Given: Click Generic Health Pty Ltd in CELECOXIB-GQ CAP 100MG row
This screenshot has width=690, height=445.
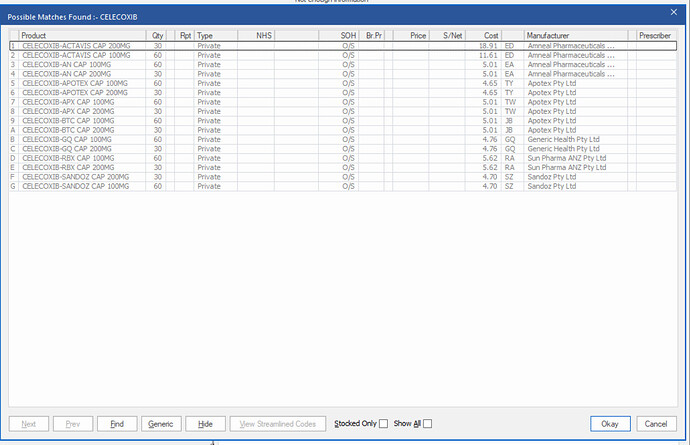Looking at the screenshot, I should (563, 139).
